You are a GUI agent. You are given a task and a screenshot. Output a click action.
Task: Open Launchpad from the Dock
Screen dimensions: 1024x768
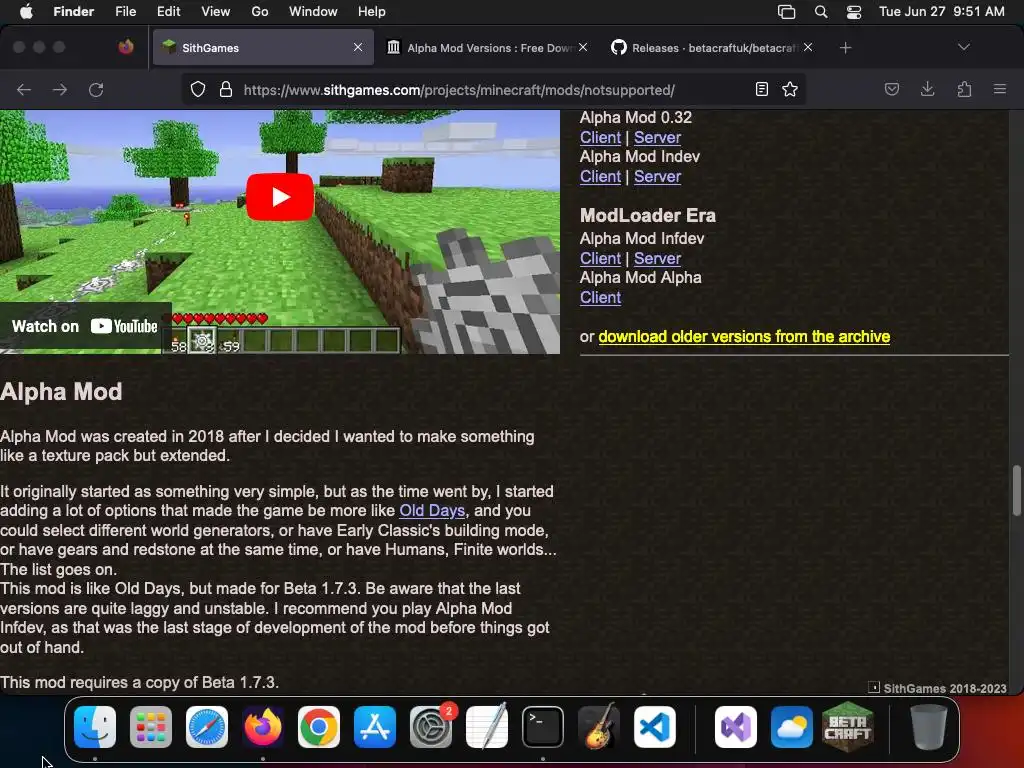pos(151,727)
